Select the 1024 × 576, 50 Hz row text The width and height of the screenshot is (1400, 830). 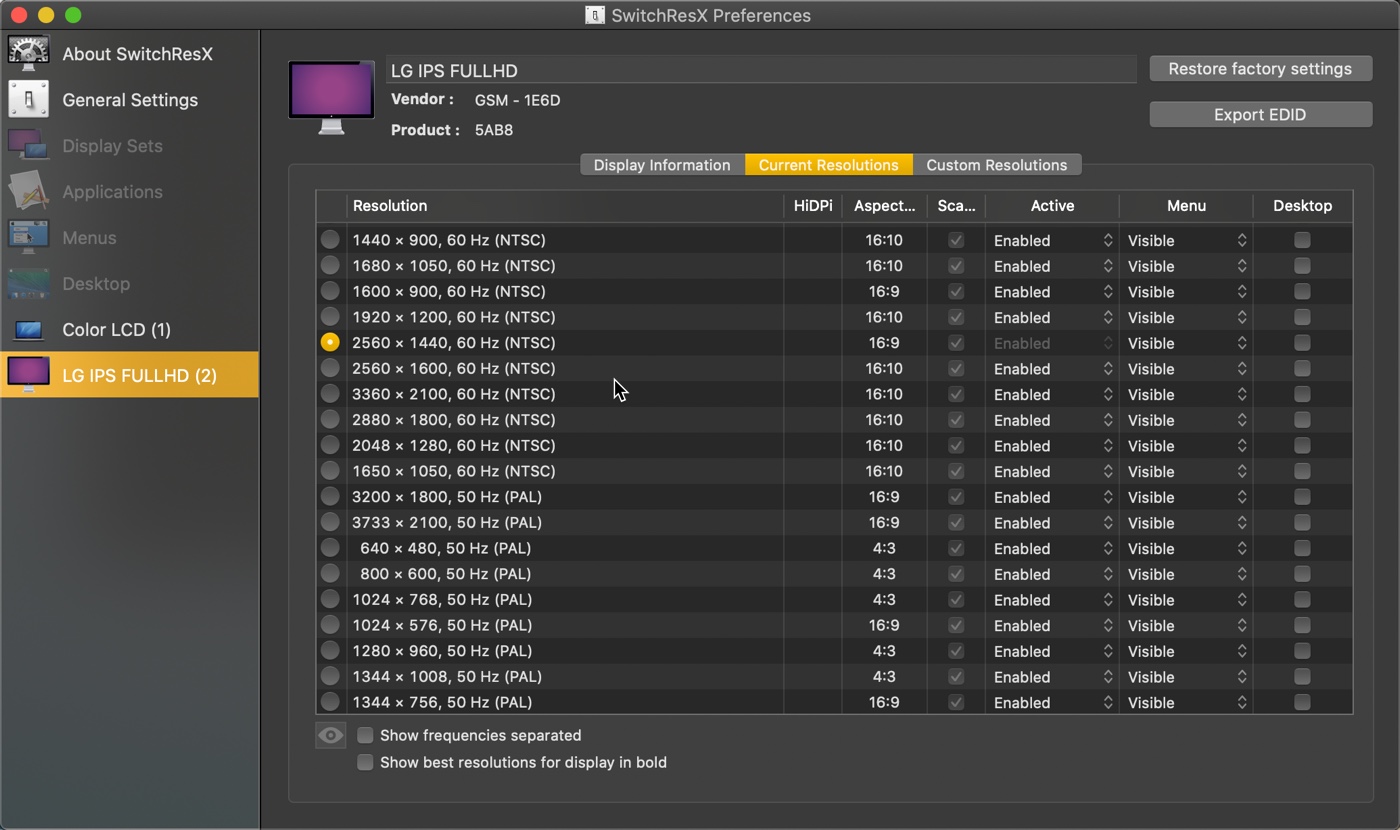pos(442,625)
